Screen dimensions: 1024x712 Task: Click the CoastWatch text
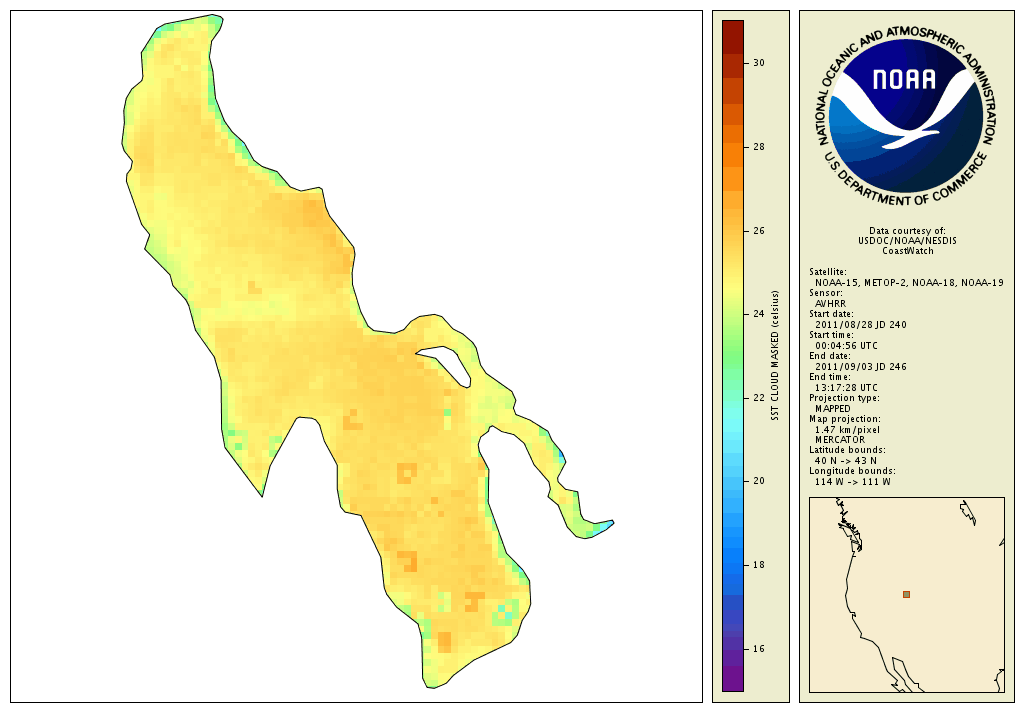pyautogui.click(x=908, y=251)
